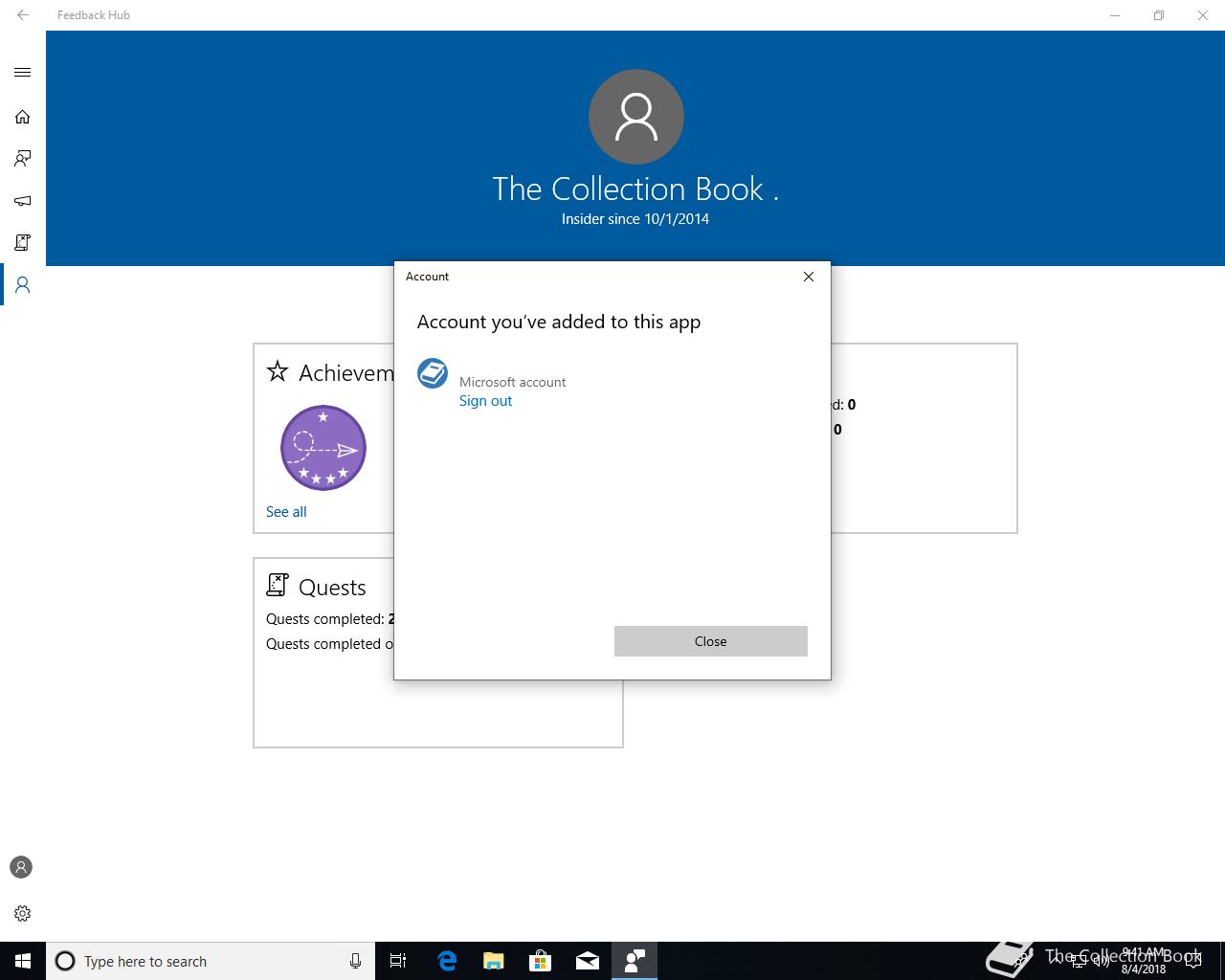Click Insider since 10/1/2014 text
The width and height of the screenshot is (1225, 980).
pos(635,219)
